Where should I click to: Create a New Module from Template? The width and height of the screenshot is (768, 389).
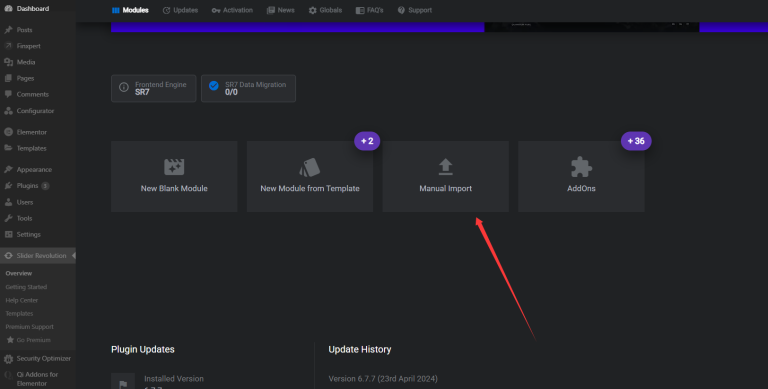[x=310, y=176]
